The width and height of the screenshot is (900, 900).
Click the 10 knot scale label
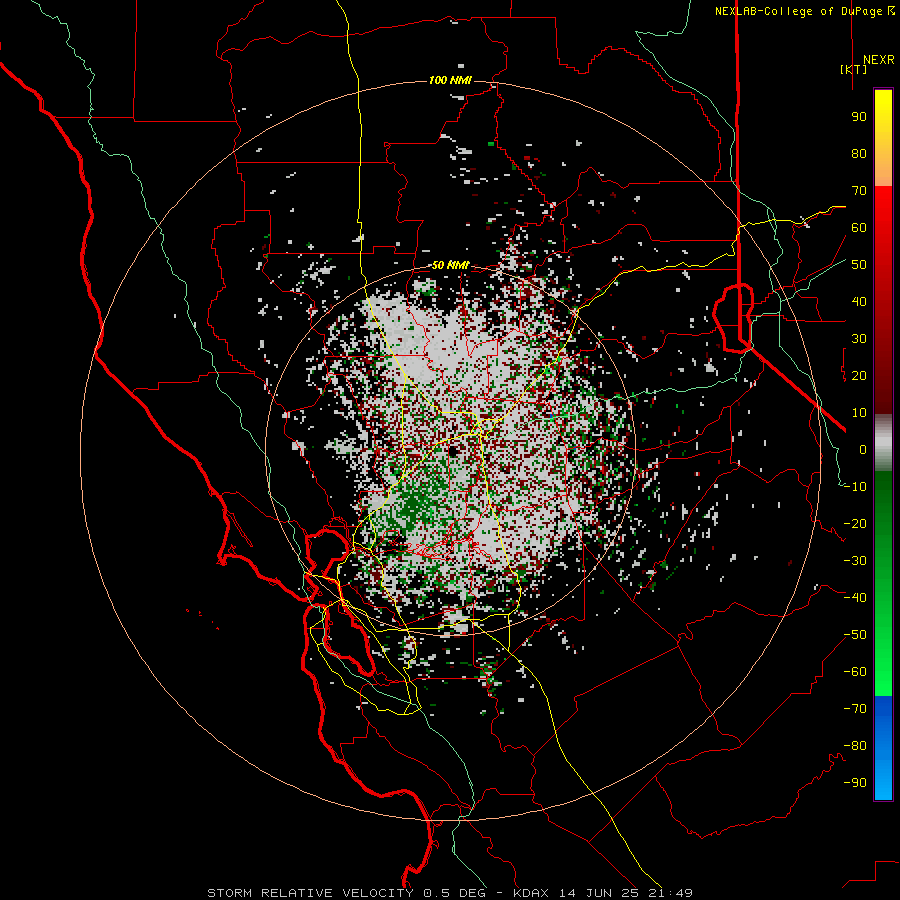(x=859, y=413)
